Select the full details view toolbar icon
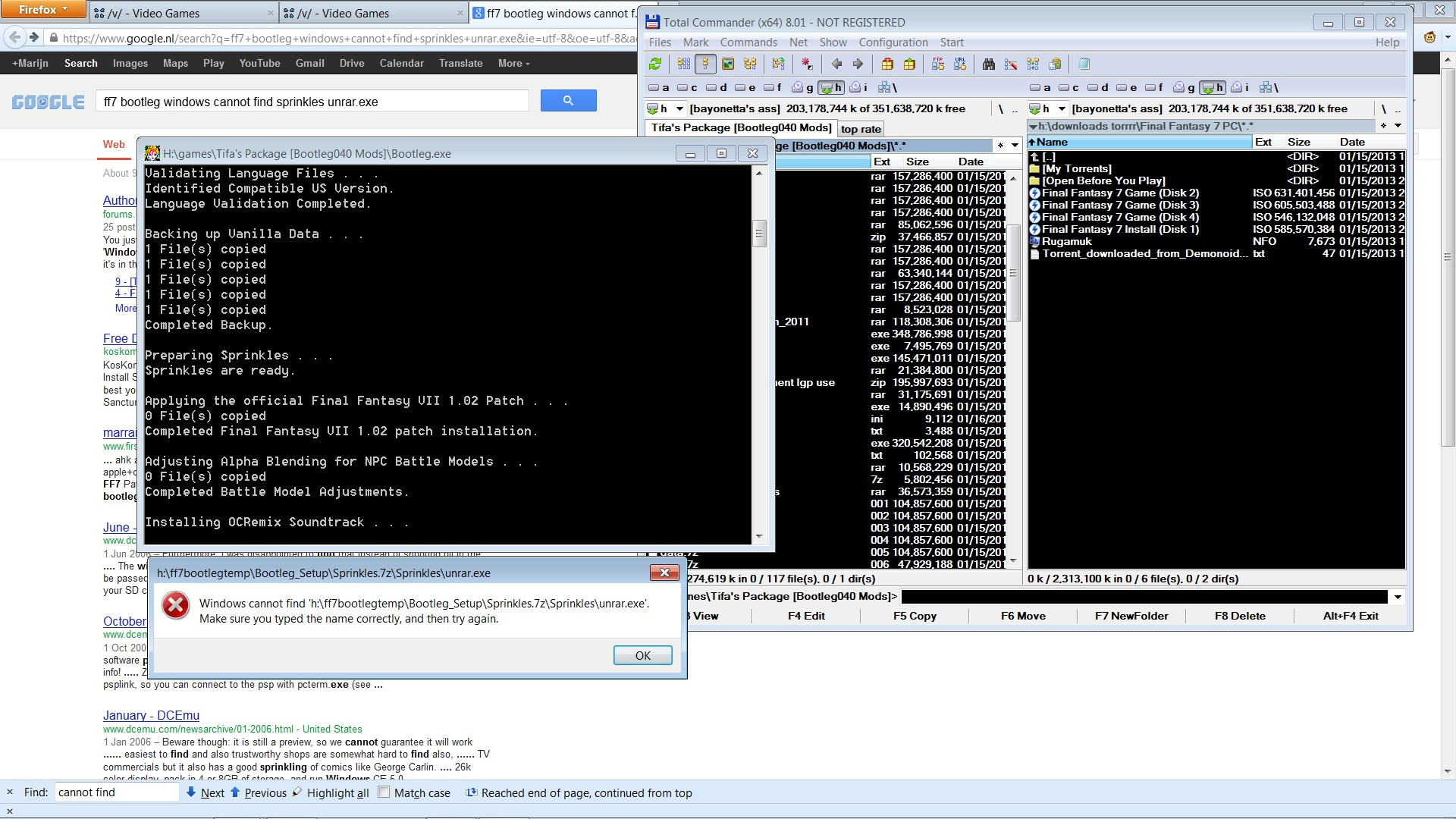 pos(705,64)
